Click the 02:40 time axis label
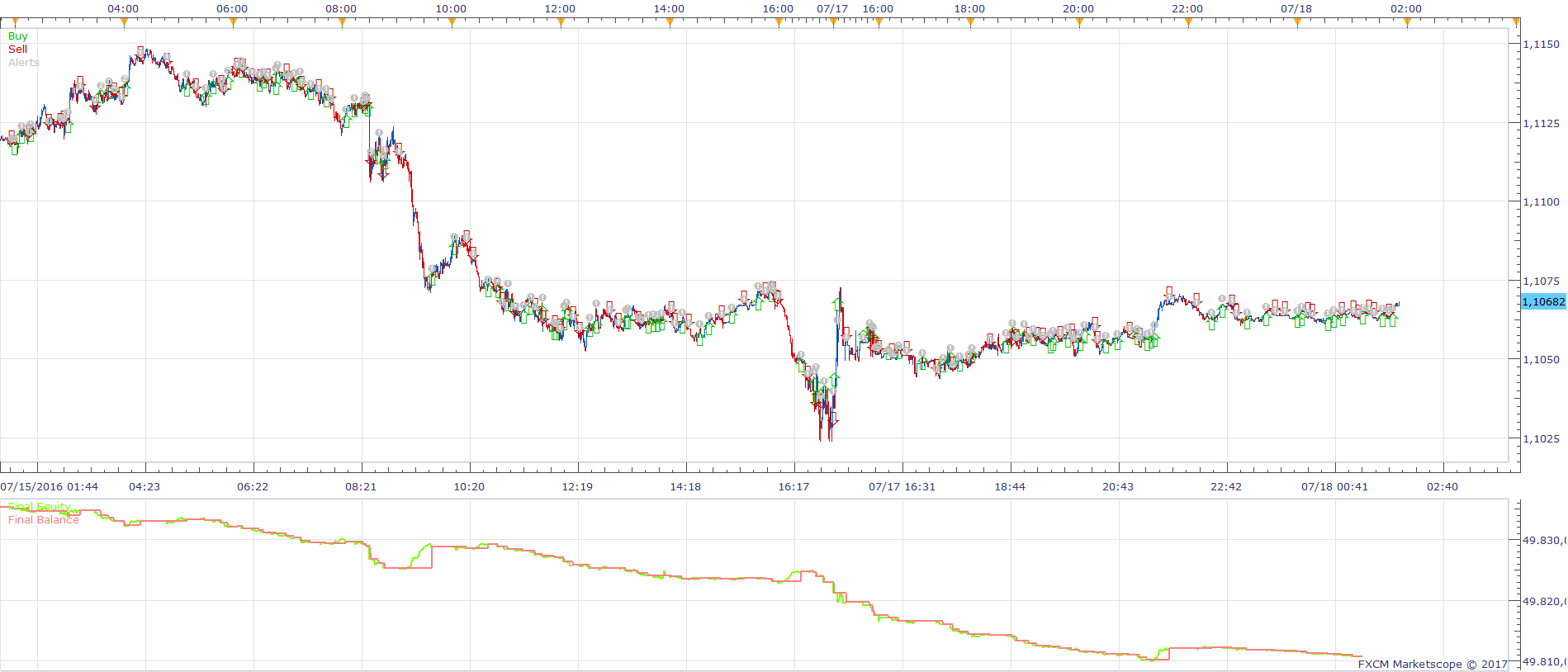This screenshot has width=1568, height=672. [x=1442, y=487]
